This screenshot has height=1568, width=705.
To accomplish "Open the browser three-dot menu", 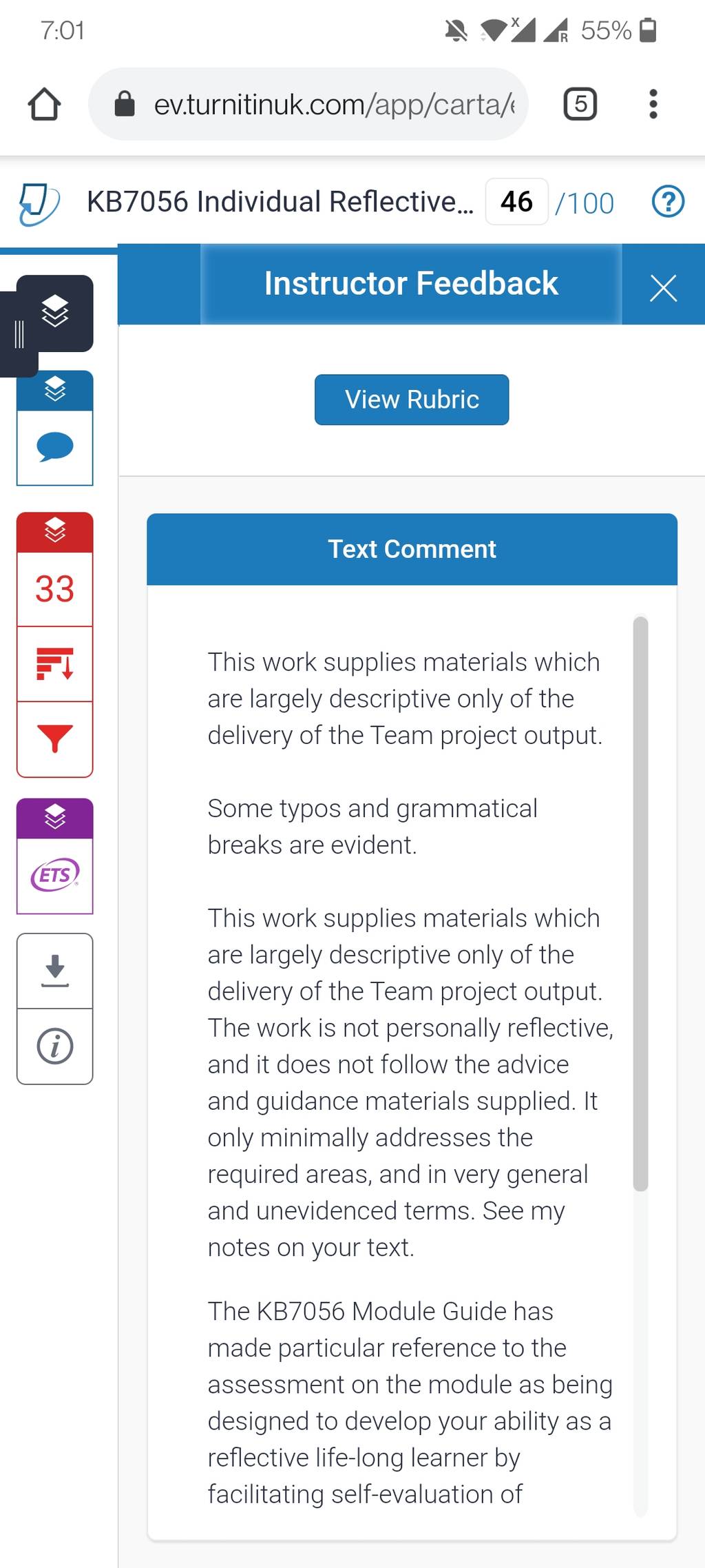I will pyautogui.click(x=653, y=104).
